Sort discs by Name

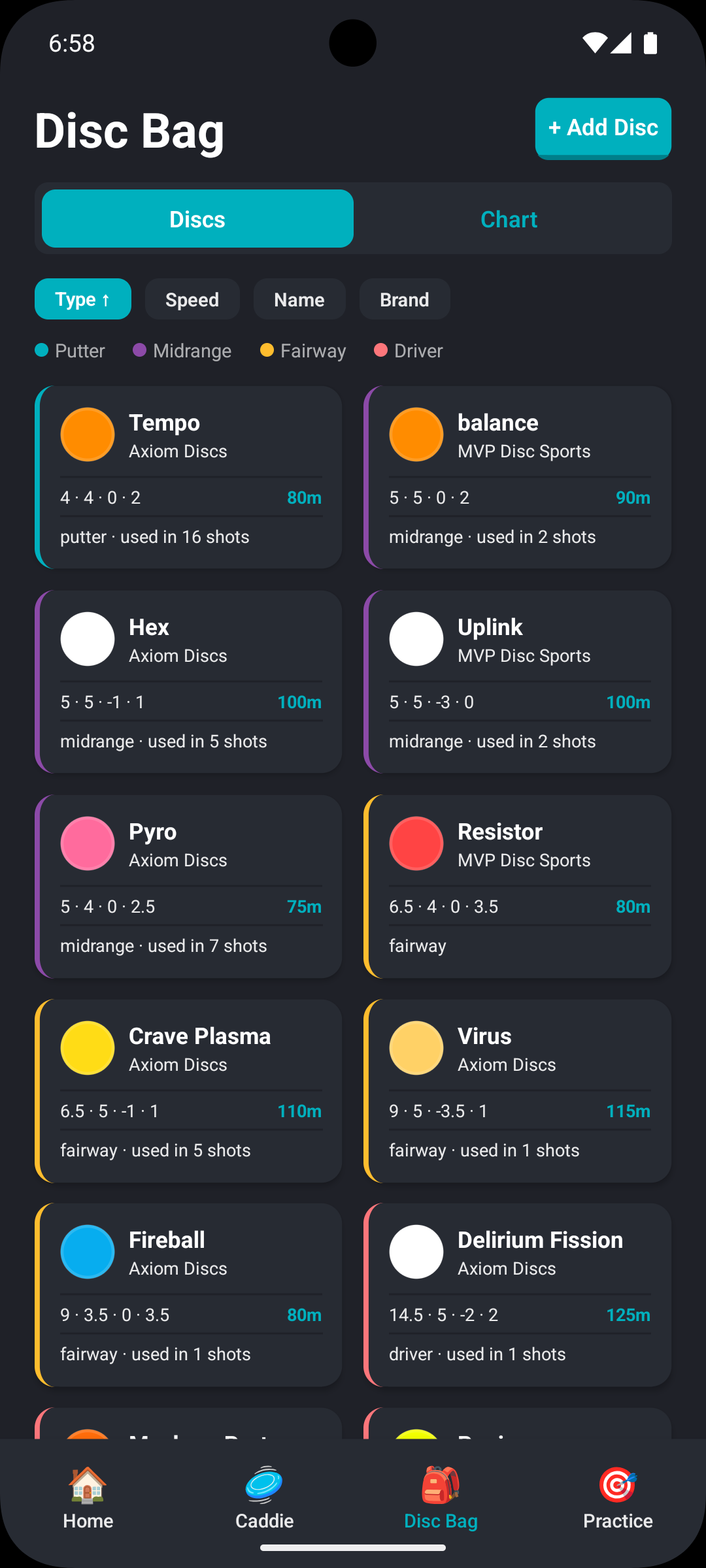(x=299, y=299)
